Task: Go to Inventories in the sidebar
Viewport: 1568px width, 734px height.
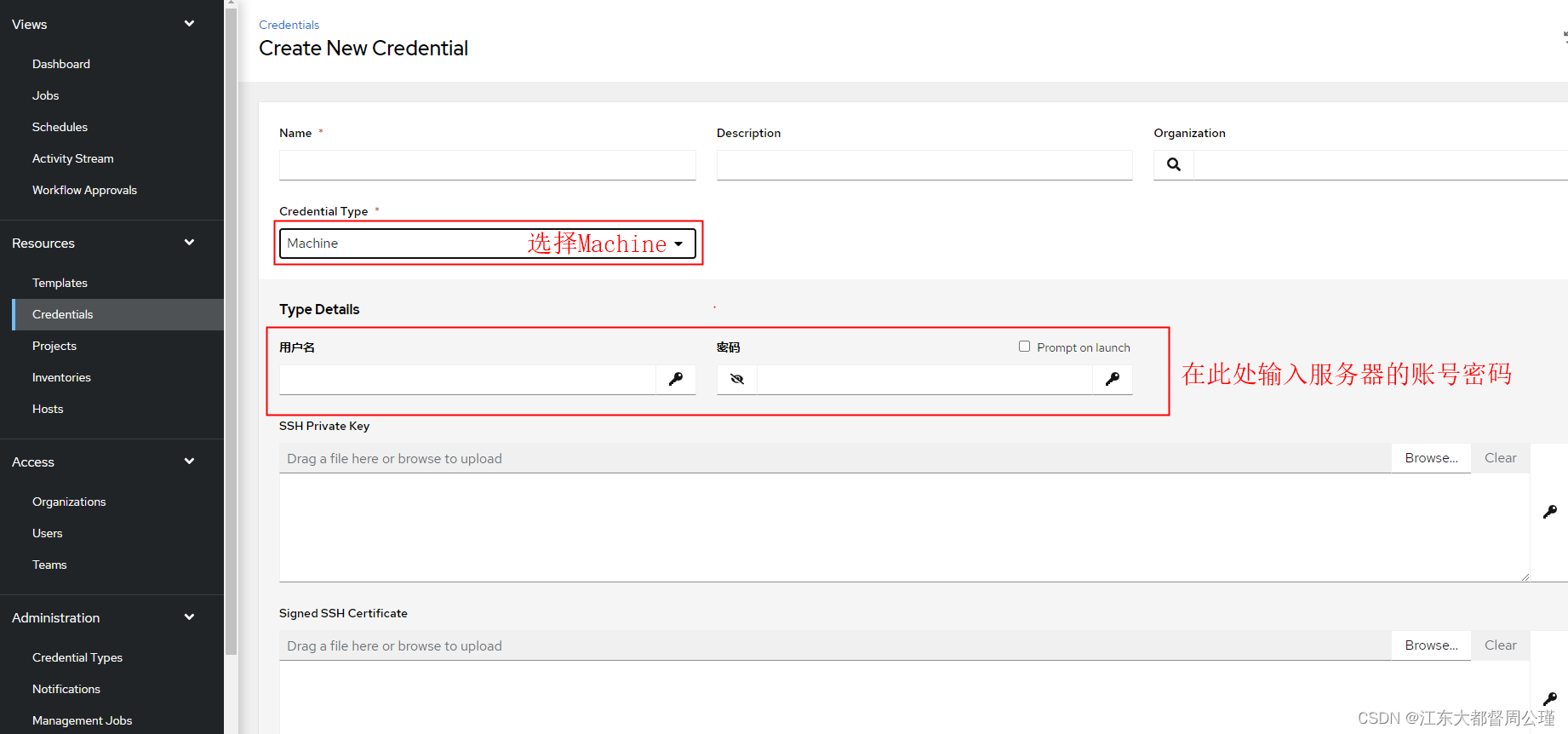Action: point(61,377)
